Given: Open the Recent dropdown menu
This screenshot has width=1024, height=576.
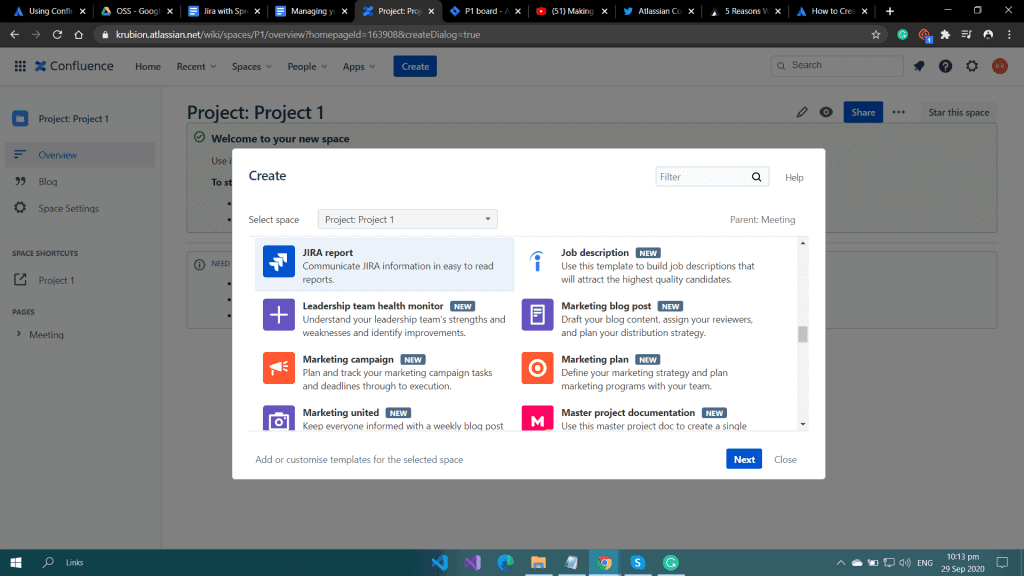Looking at the screenshot, I should [196, 67].
